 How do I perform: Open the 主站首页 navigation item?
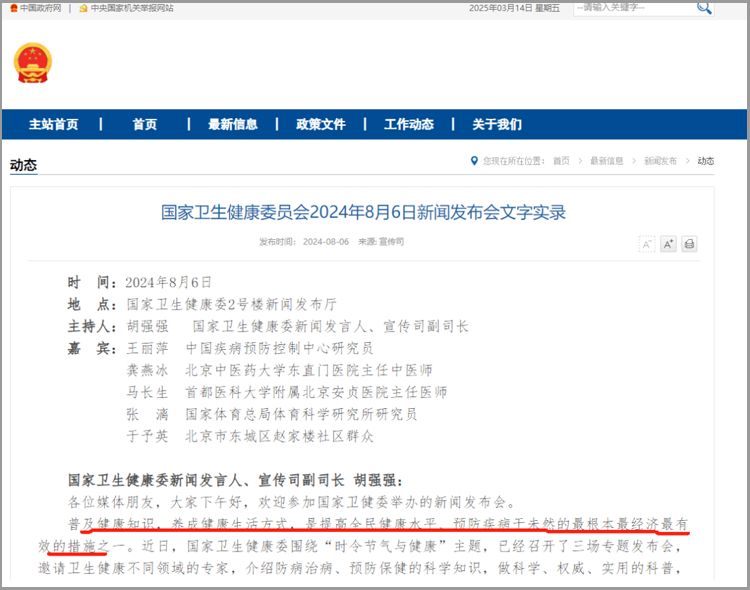[53, 125]
